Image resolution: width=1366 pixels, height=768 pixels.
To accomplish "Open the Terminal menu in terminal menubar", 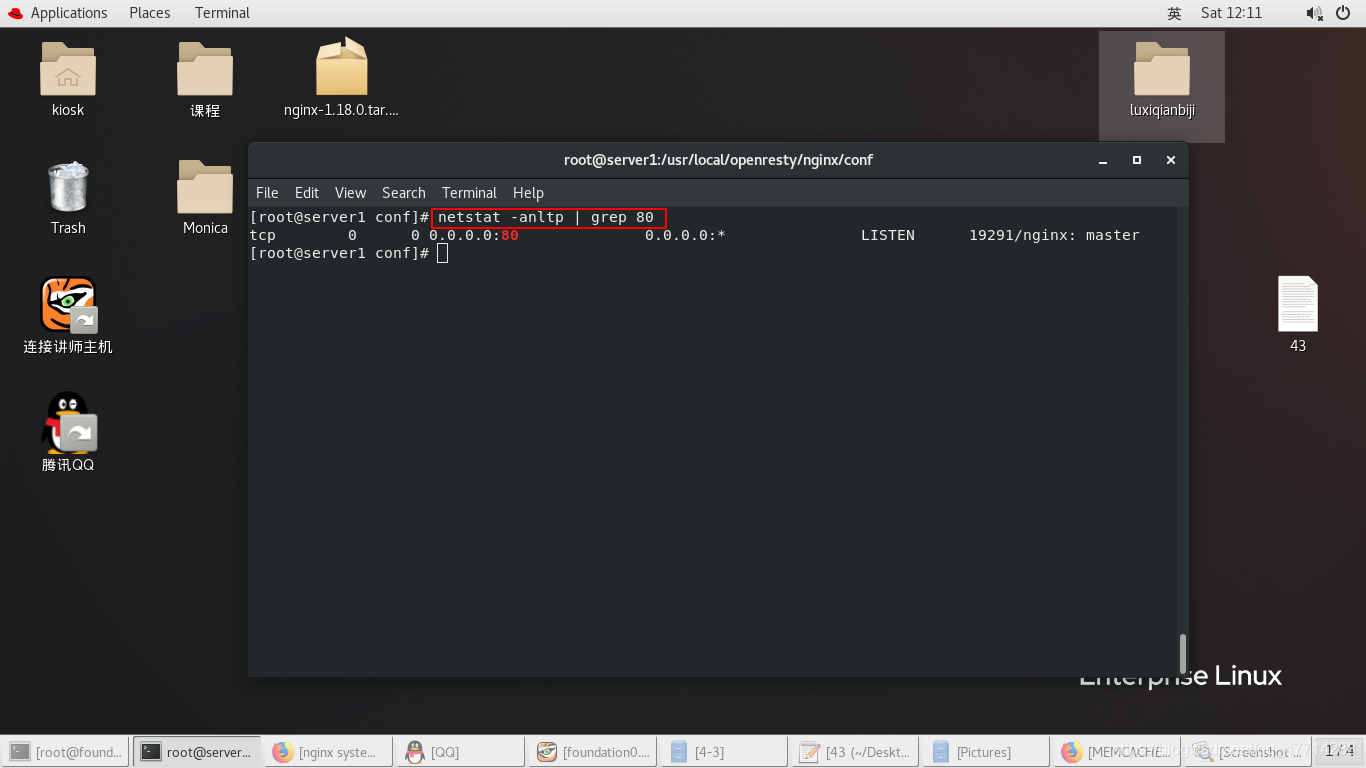I will pos(469,193).
